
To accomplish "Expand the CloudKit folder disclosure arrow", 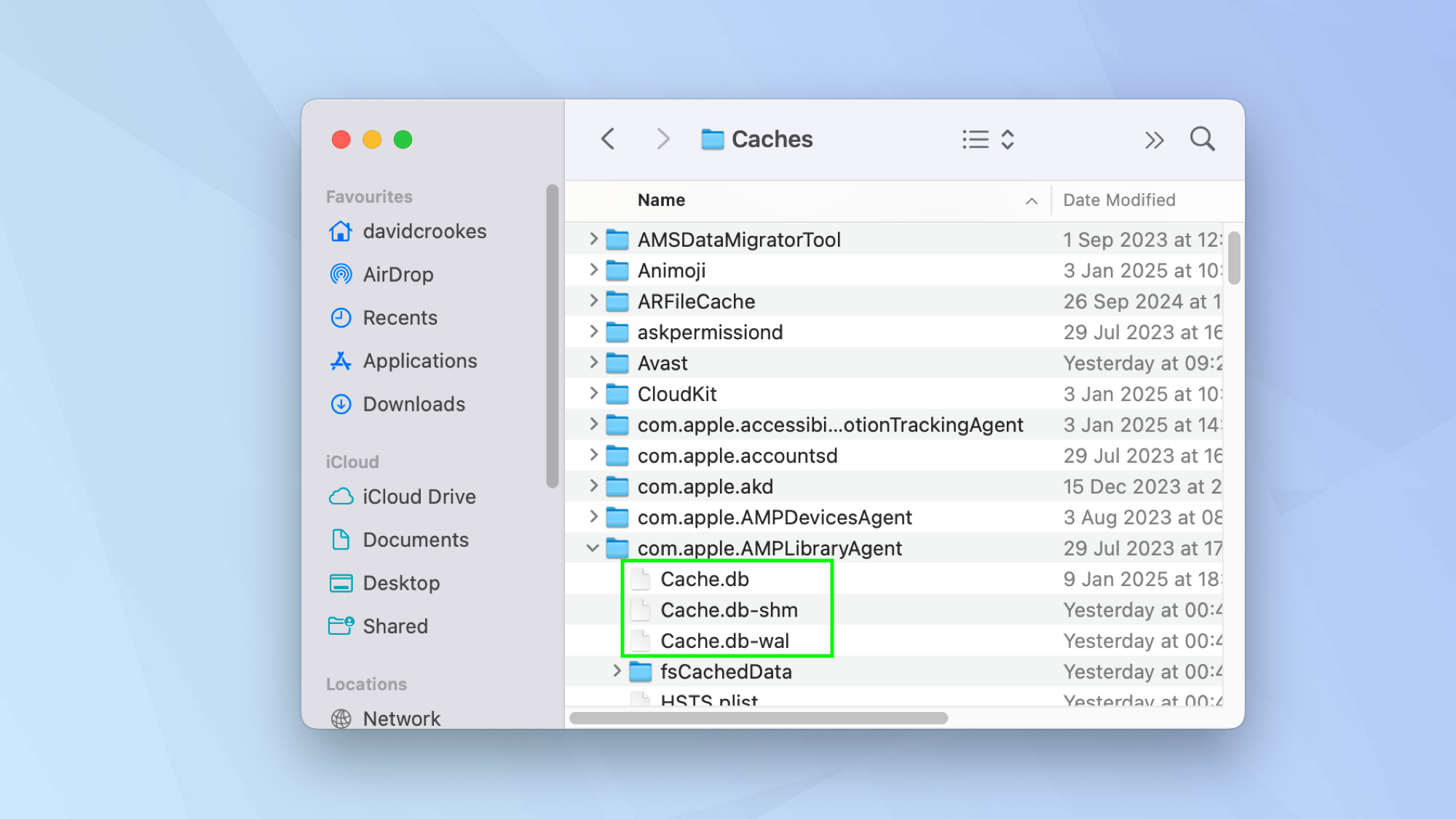I will tap(593, 394).
